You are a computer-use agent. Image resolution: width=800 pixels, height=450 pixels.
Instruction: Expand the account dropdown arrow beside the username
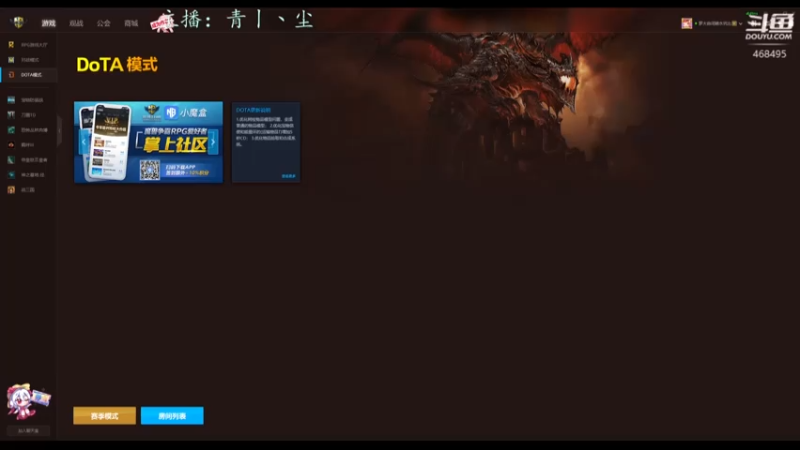[740, 23]
